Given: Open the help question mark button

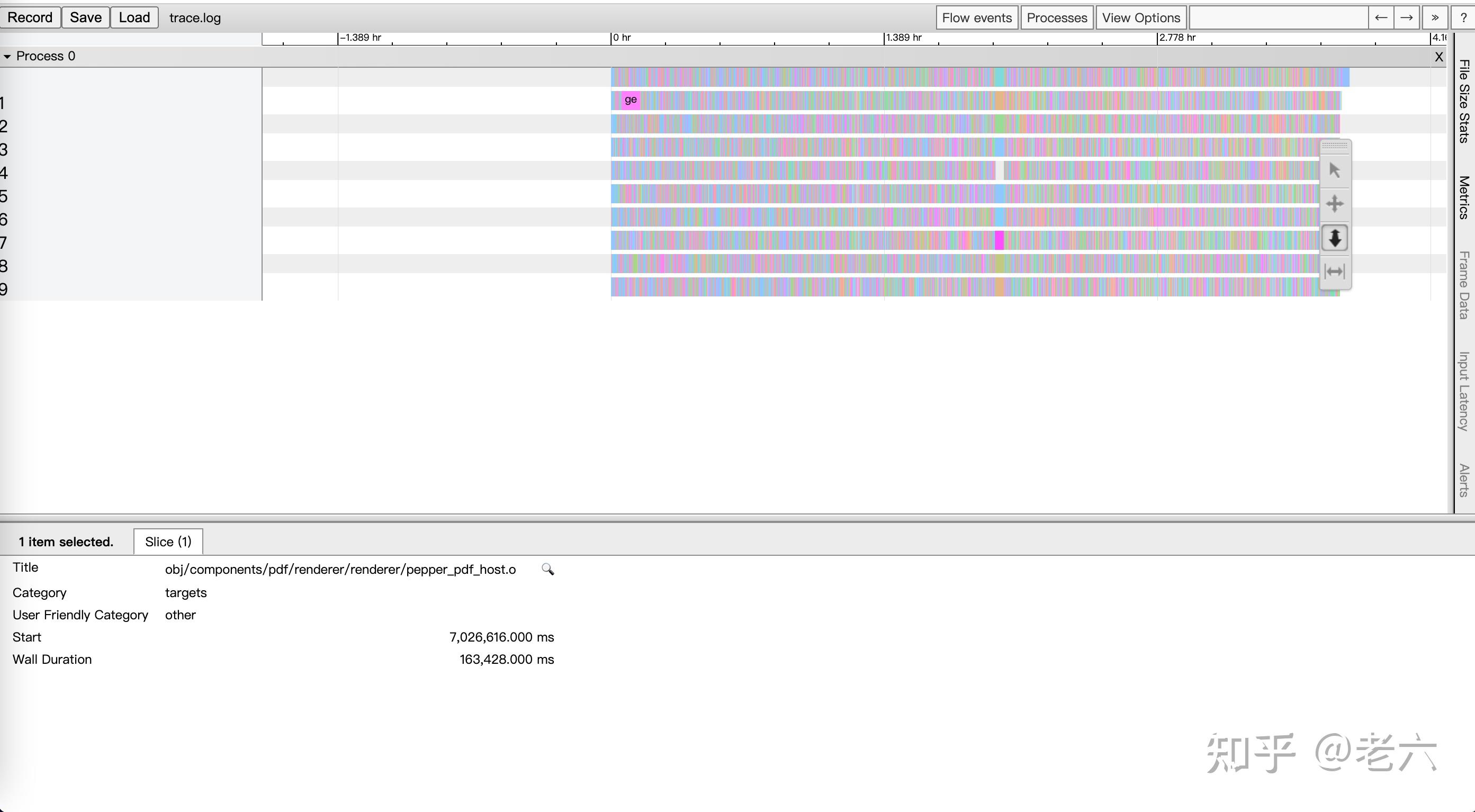Looking at the screenshot, I should pyautogui.click(x=1463, y=18).
